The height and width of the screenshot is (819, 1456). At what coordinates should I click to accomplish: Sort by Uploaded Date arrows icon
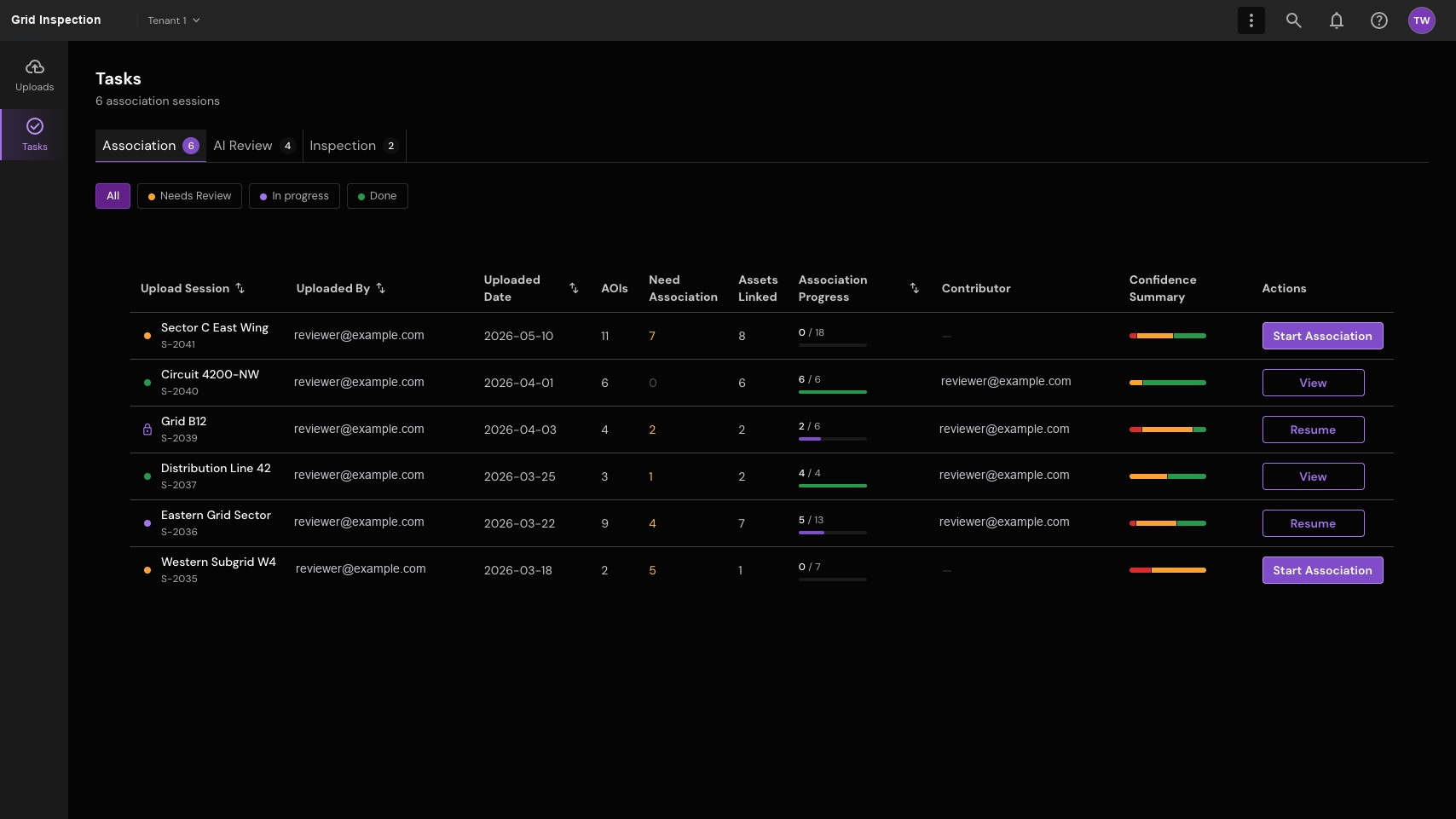tap(574, 288)
